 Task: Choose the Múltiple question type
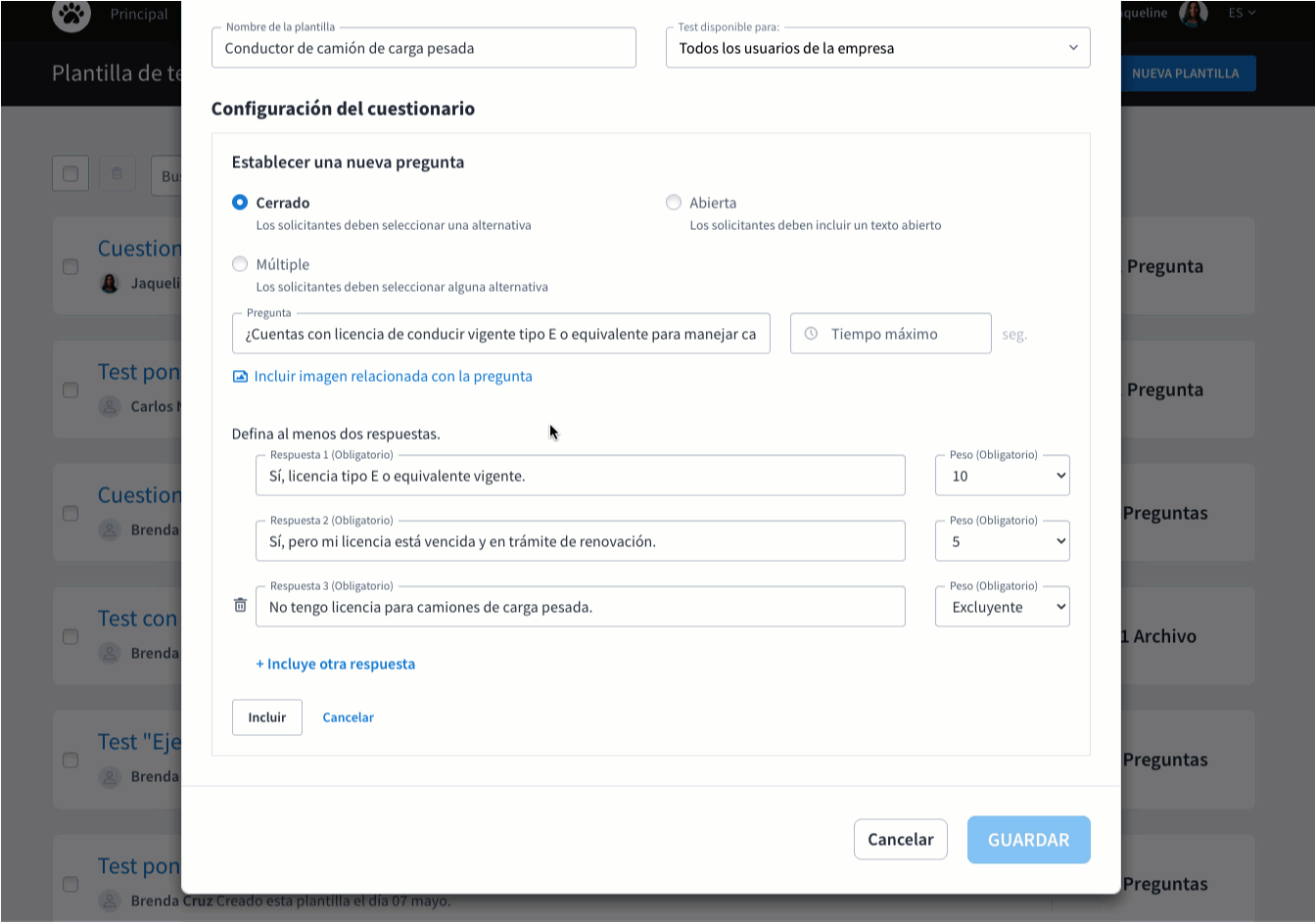(x=240, y=264)
